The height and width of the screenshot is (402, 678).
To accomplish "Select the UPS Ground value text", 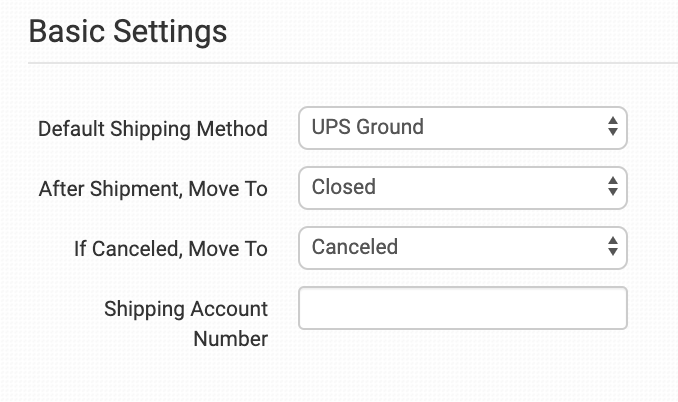I will pyautogui.click(x=367, y=128).
